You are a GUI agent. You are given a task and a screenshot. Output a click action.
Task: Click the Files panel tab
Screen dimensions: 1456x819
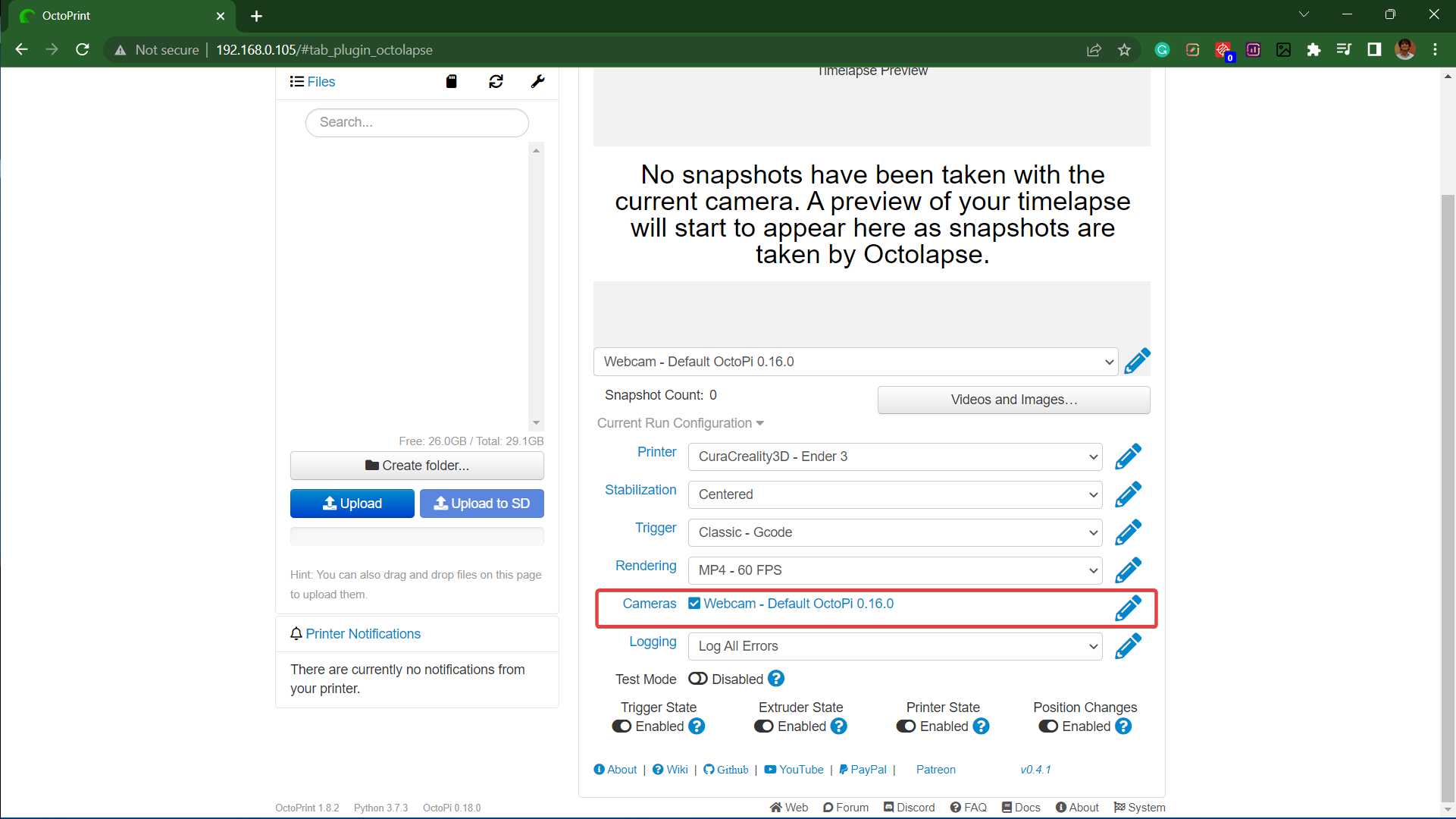(312, 81)
